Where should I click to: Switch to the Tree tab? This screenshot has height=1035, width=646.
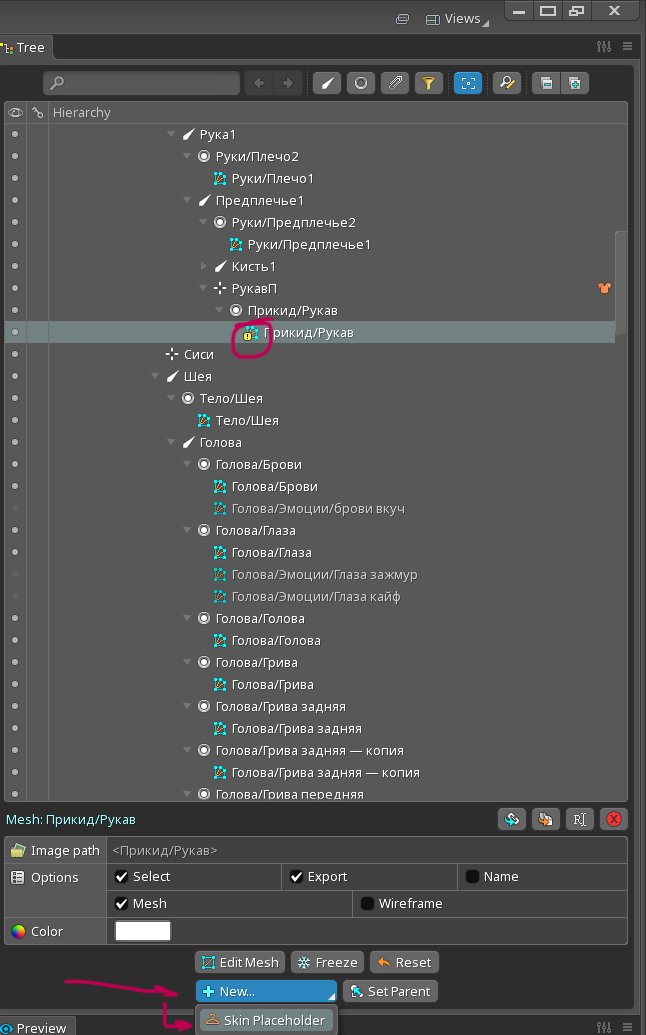tap(24, 48)
